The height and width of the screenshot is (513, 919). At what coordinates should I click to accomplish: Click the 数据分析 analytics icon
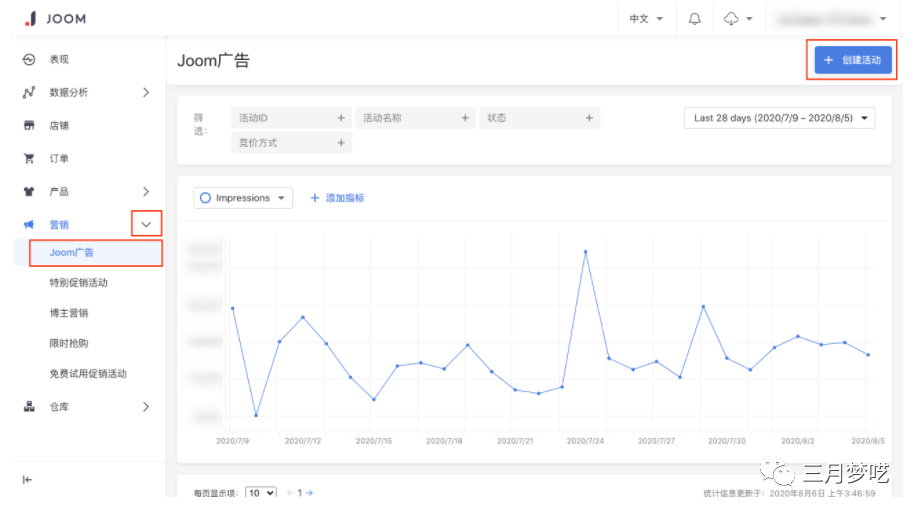[29, 93]
